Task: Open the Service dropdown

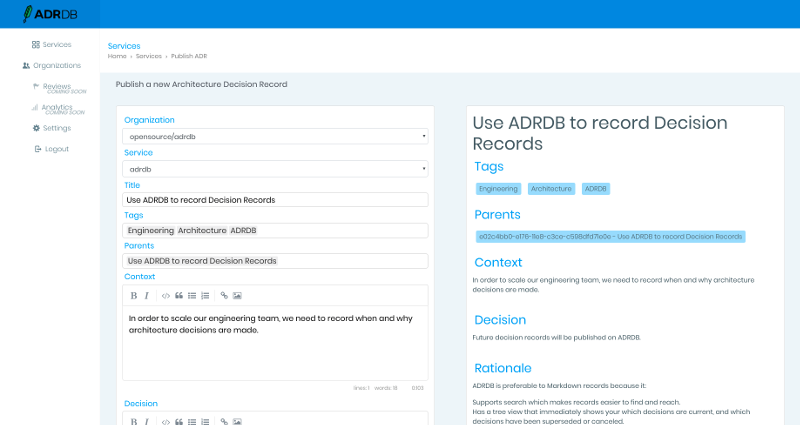Action: pyautogui.click(x=275, y=169)
